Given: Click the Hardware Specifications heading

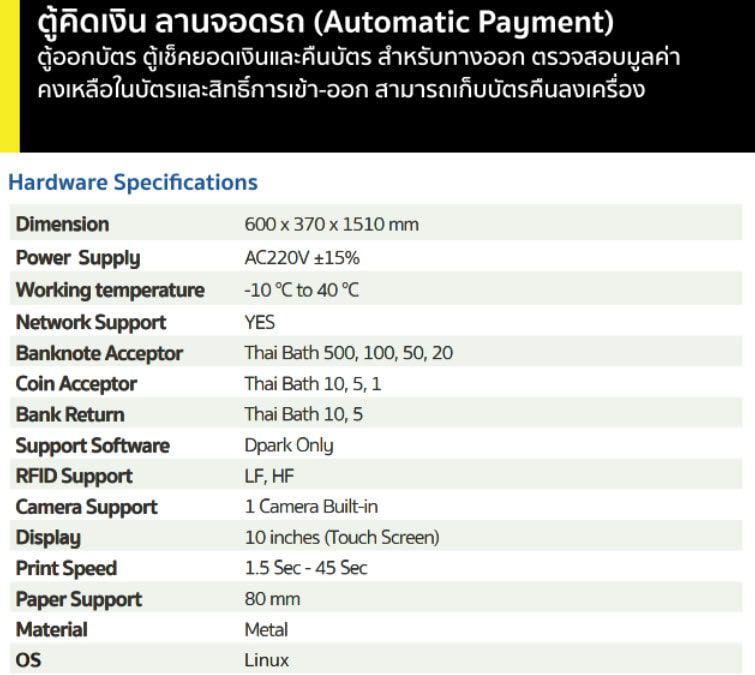Looking at the screenshot, I should [x=133, y=182].
